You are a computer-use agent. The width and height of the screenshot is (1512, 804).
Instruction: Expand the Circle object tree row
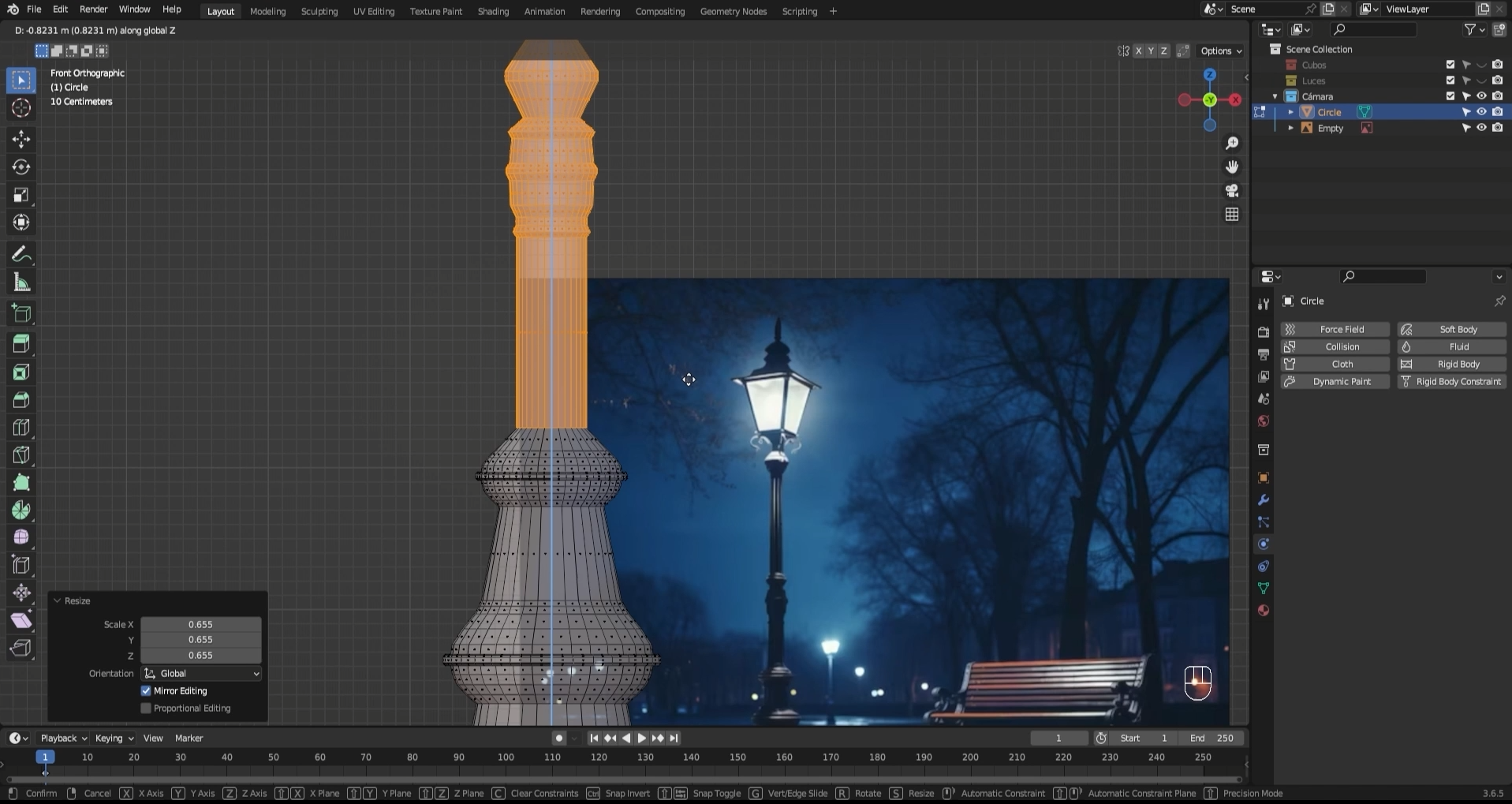pos(1291,112)
